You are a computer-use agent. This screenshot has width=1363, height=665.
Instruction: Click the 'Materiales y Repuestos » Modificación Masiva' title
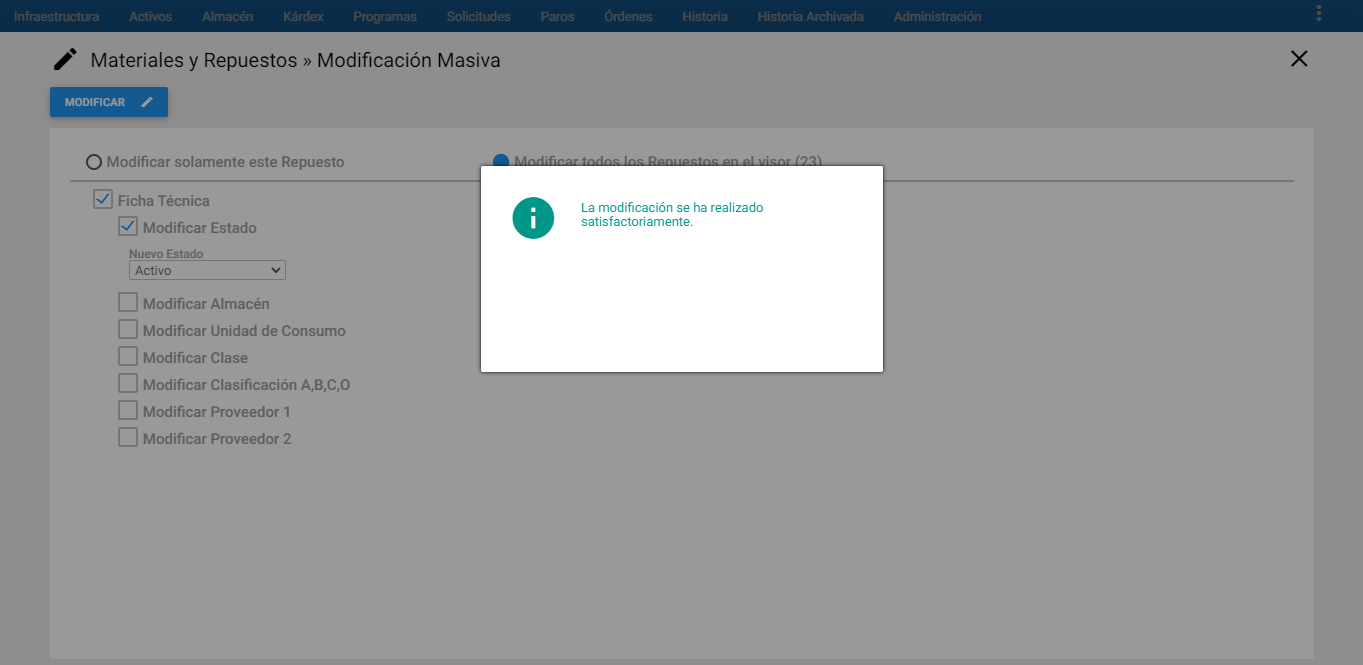tap(295, 60)
